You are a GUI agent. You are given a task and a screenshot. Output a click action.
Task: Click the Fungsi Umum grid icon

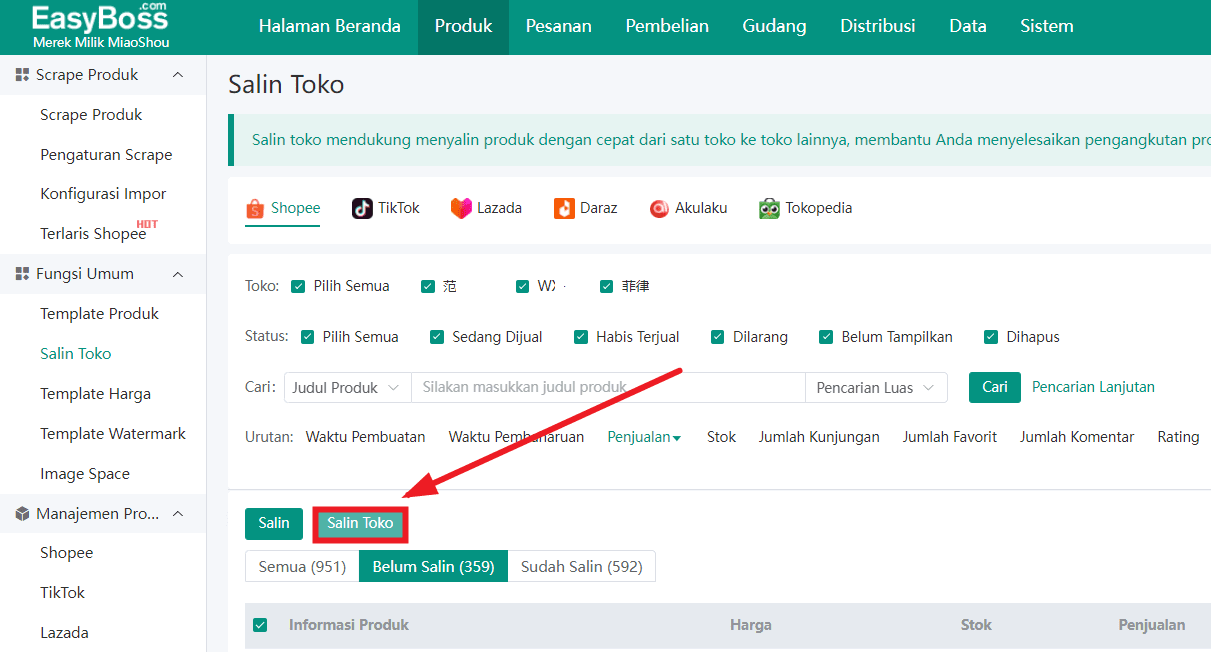(x=23, y=274)
